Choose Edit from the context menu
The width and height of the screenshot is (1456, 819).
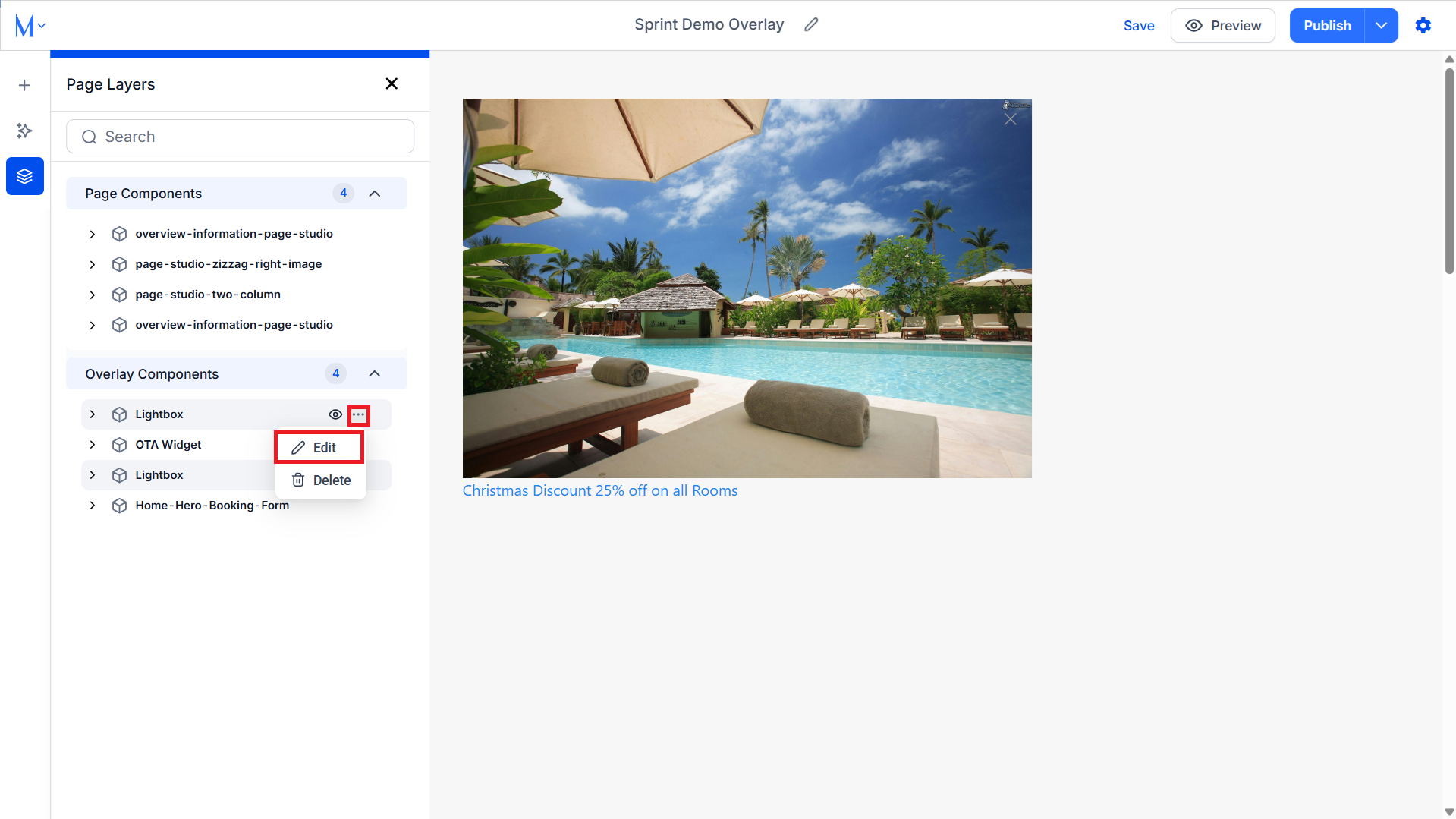click(319, 448)
